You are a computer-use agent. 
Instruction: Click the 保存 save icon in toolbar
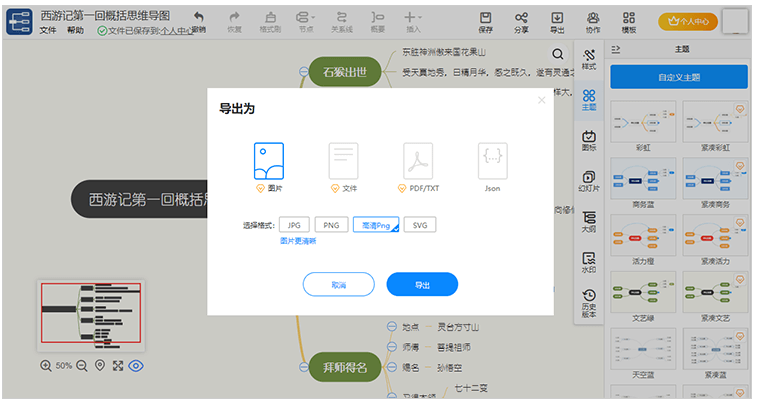pyautogui.click(x=486, y=21)
